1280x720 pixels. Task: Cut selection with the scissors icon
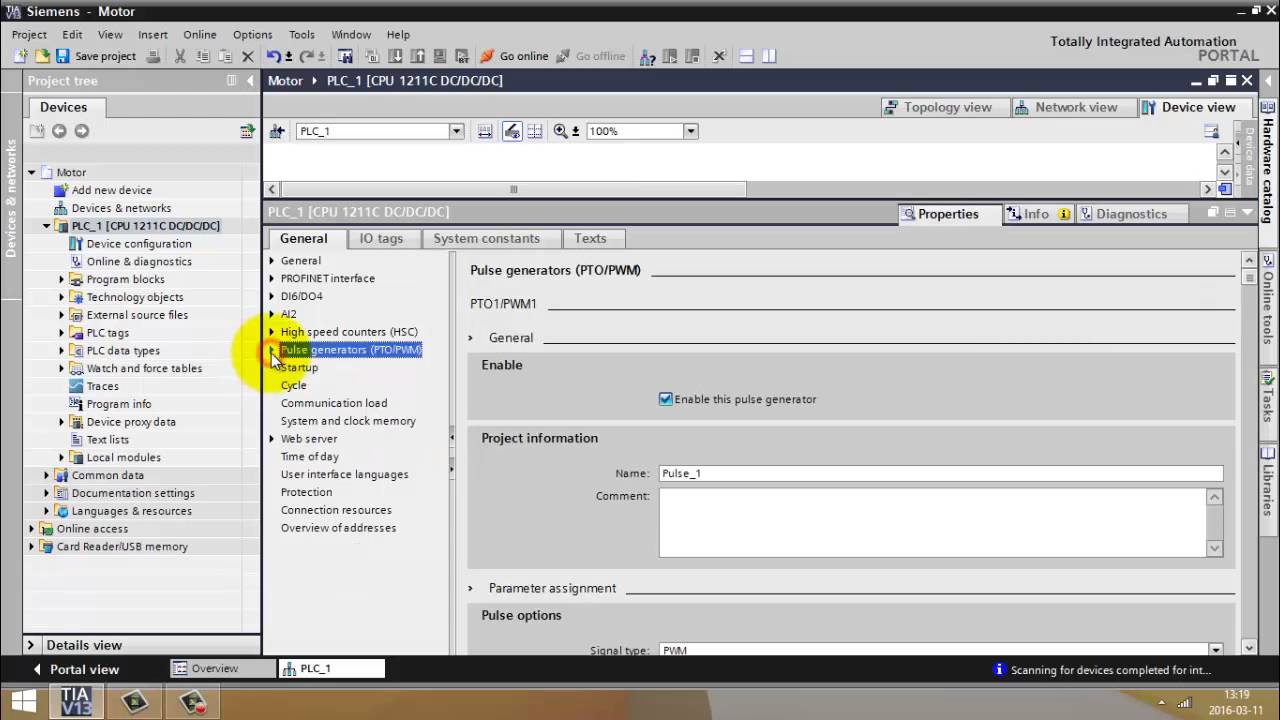[180, 56]
